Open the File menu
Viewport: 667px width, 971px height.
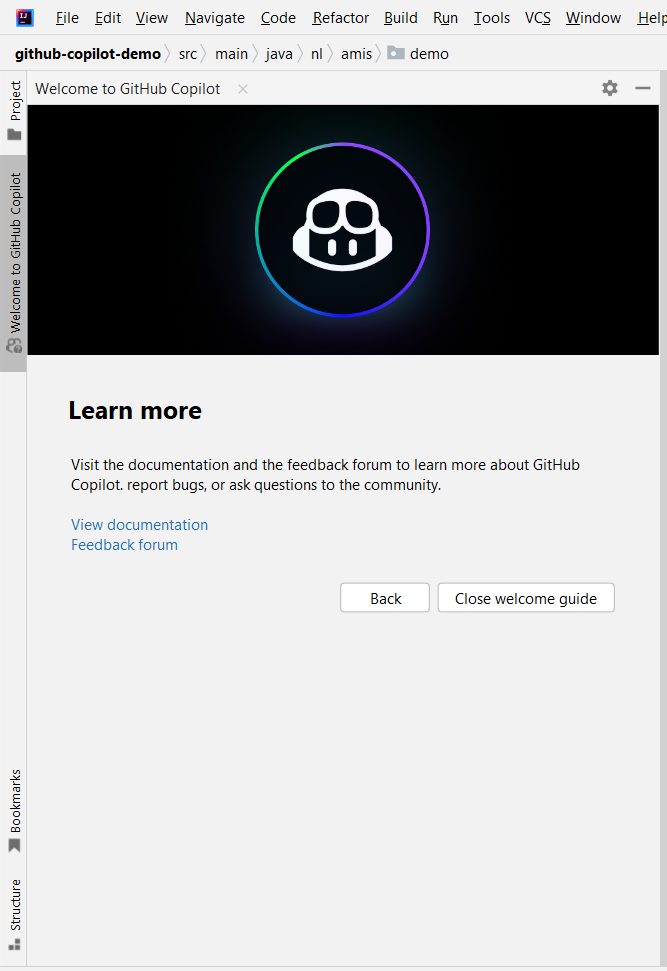point(67,18)
